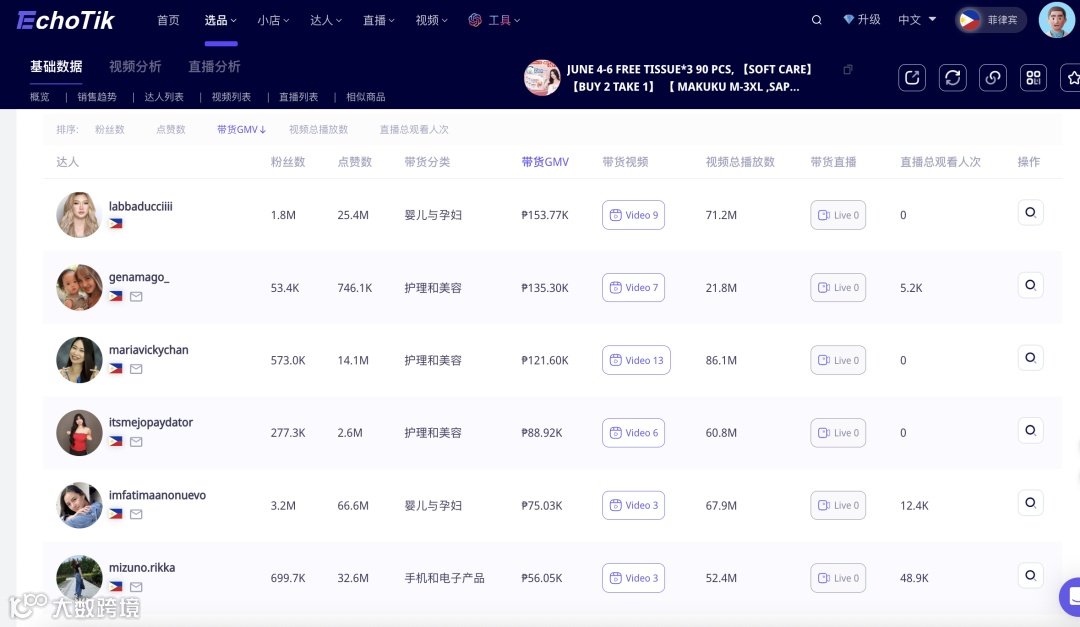Sort by 视频总播放数
Viewport: 1080px width, 627px height.
(x=318, y=130)
